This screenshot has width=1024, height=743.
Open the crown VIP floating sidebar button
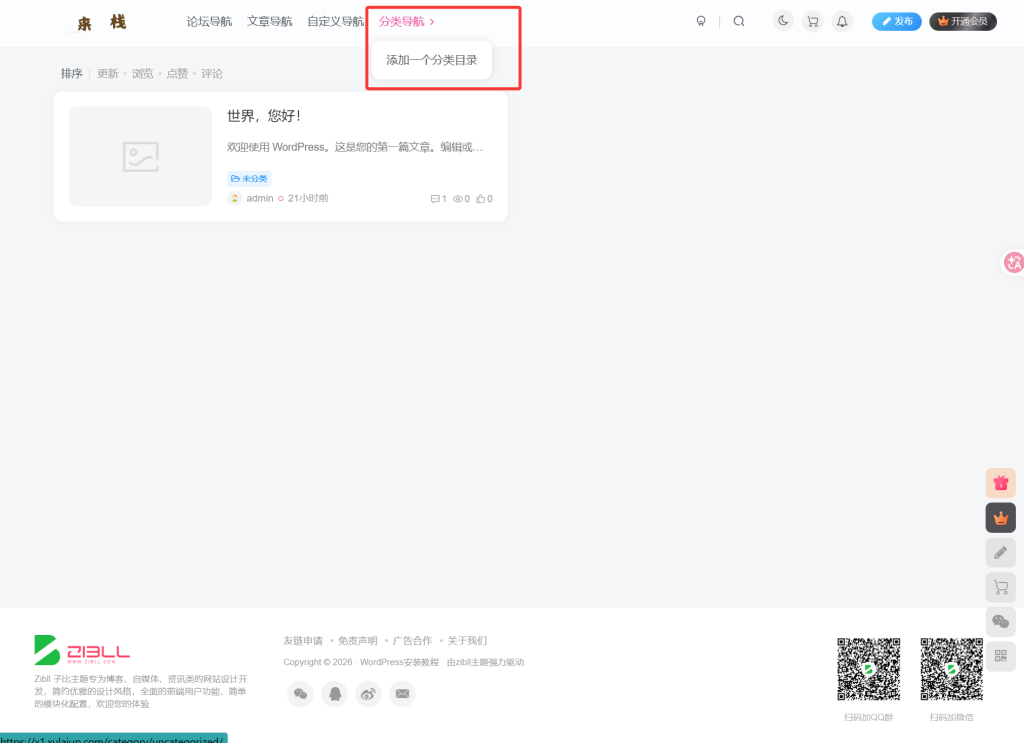point(1000,518)
